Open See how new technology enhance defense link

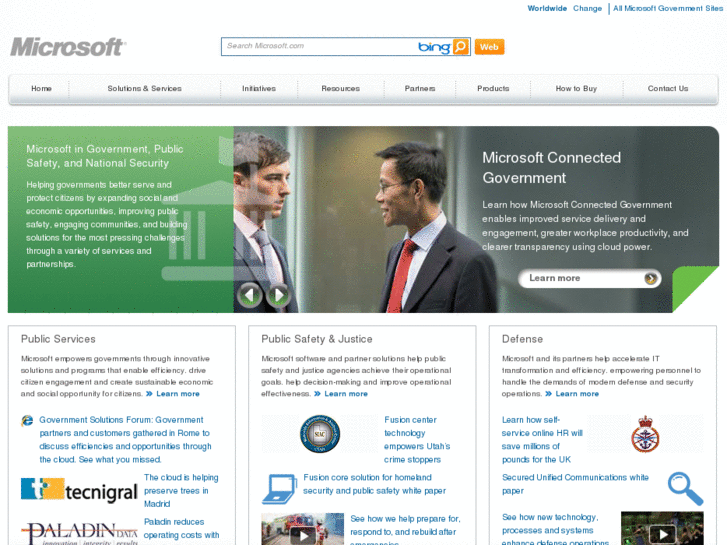pos(555,529)
